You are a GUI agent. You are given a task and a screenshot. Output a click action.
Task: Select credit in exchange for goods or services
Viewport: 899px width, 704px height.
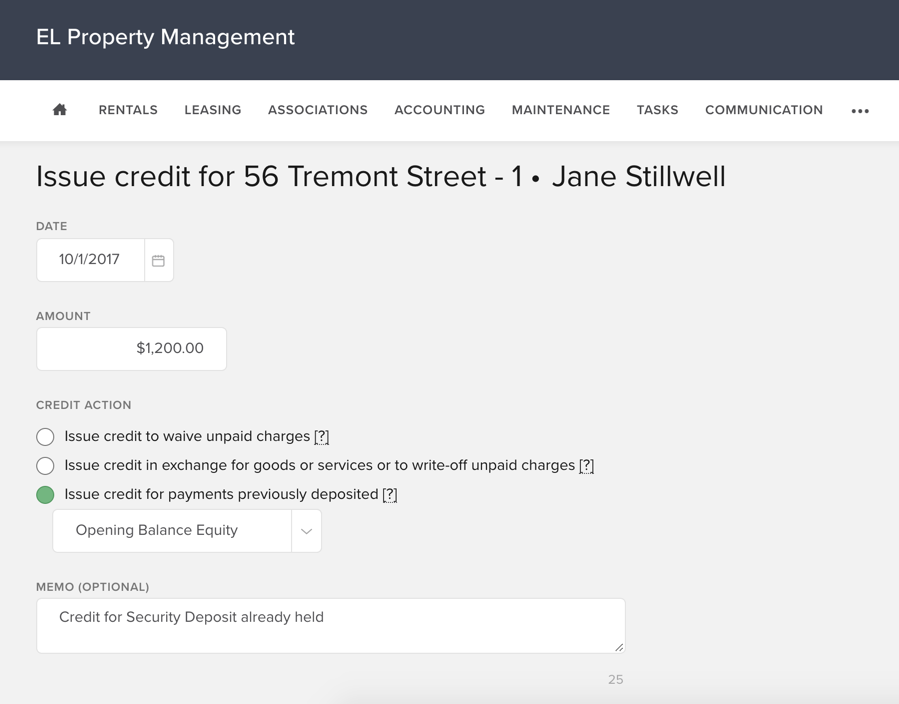tap(45, 465)
